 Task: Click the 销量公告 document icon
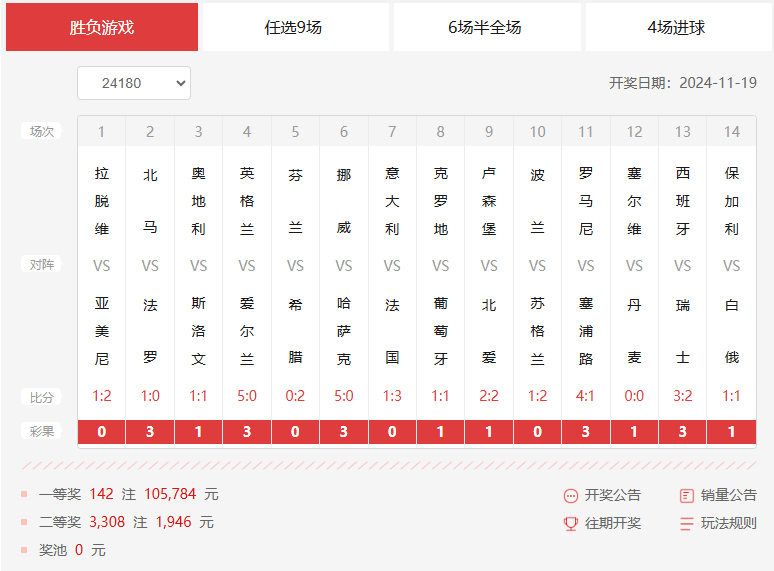coord(686,495)
